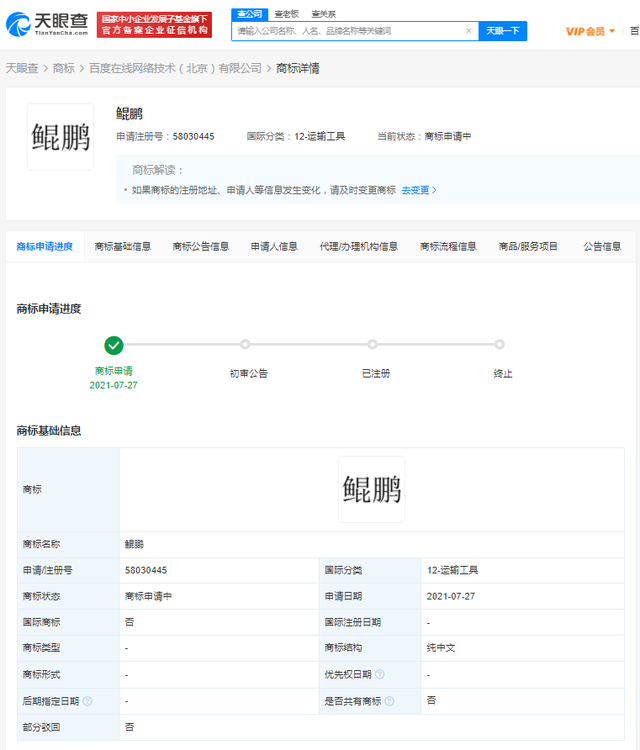View help icon beside 优先权日期
The height and width of the screenshot is (750, 640).
click(x=380, y=674)
